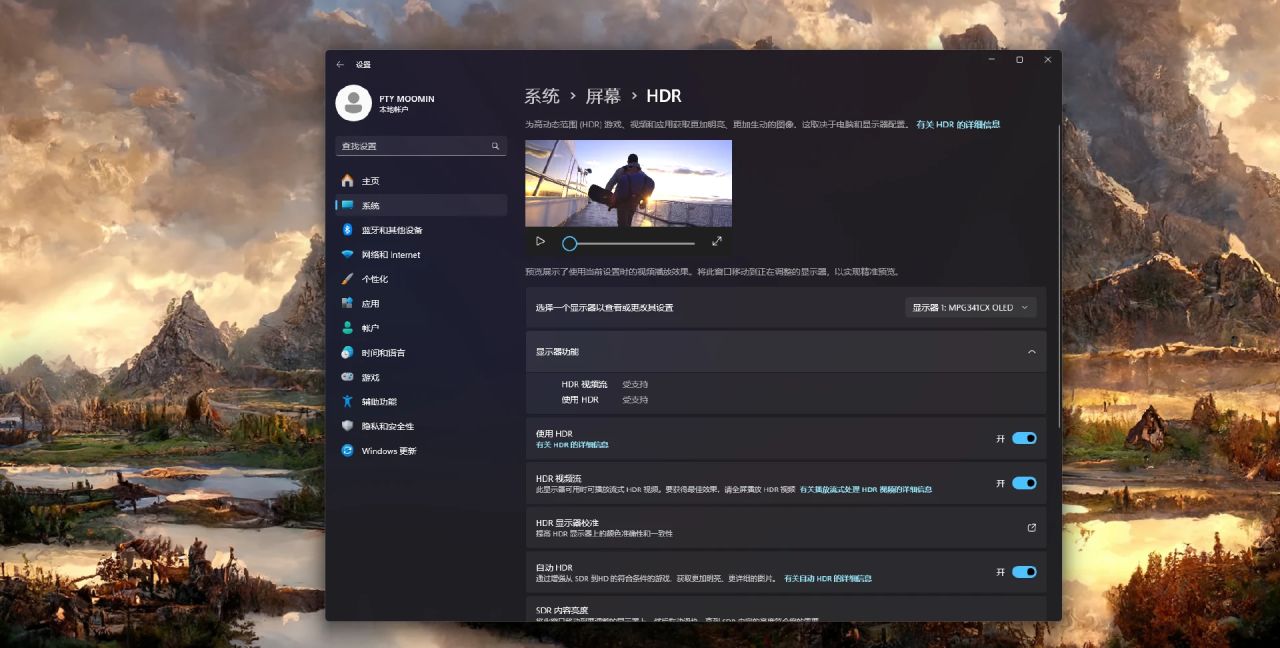This screenshot has width=1280, height=648.
Task: Open 帐户 in the sidebar
Action: point(421,328)
